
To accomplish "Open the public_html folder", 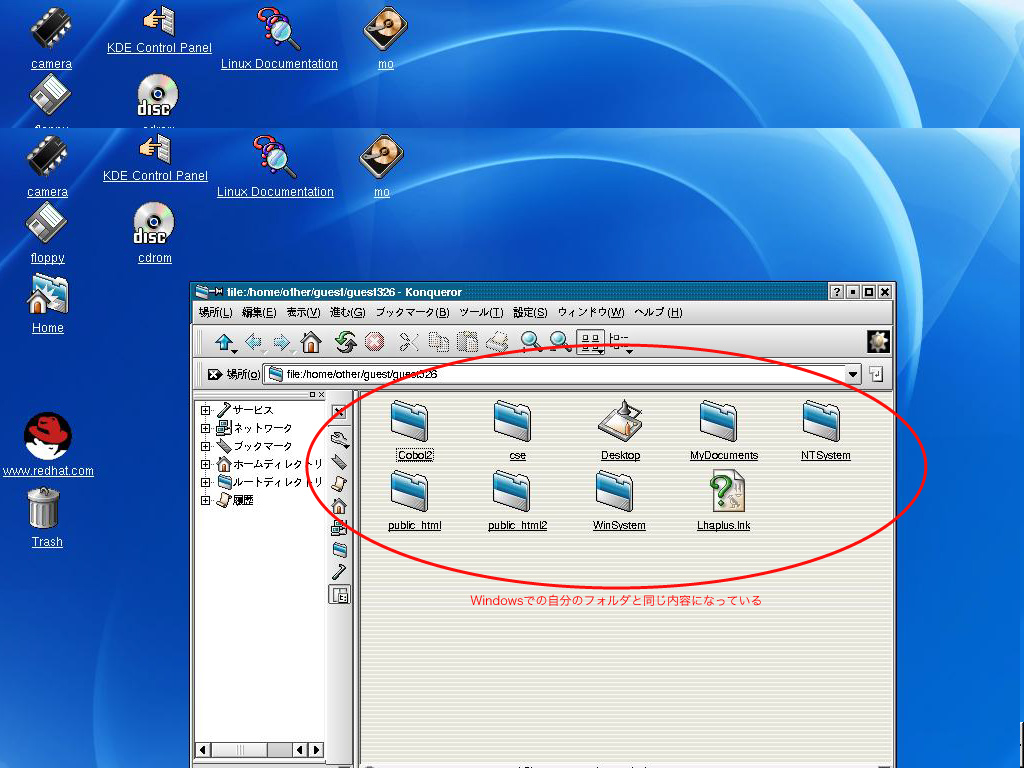I will 411,501.
